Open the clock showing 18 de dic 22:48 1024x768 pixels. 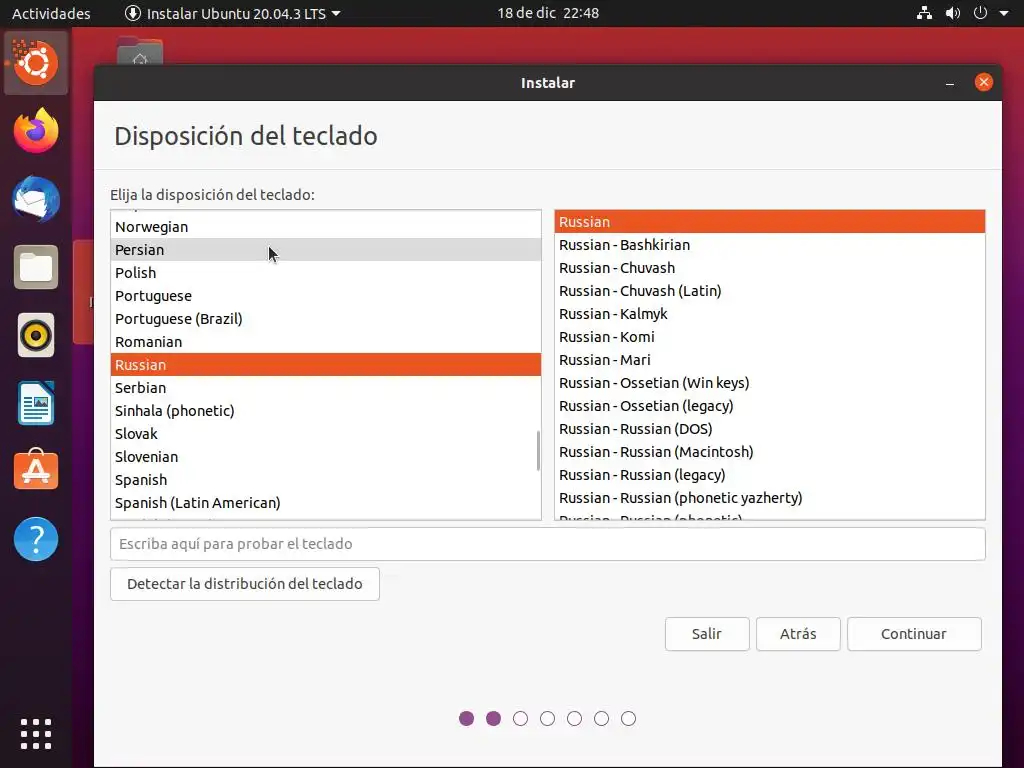pyautogui.click(x=548, y=13)
